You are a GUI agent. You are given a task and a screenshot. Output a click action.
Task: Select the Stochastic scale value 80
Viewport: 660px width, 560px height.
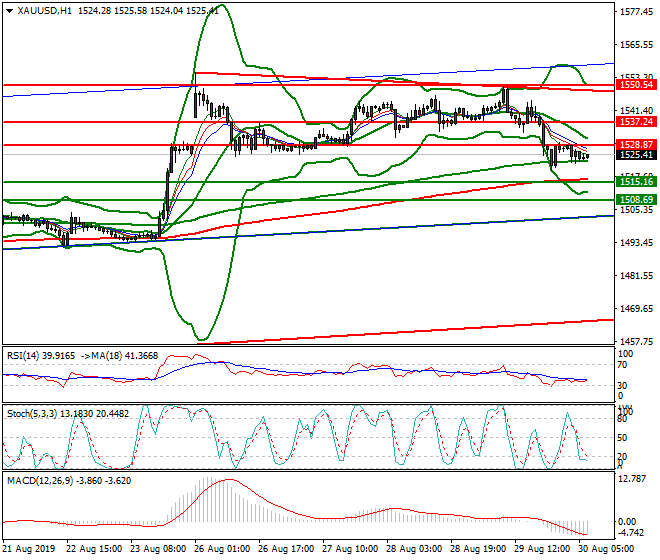[622, 419]
